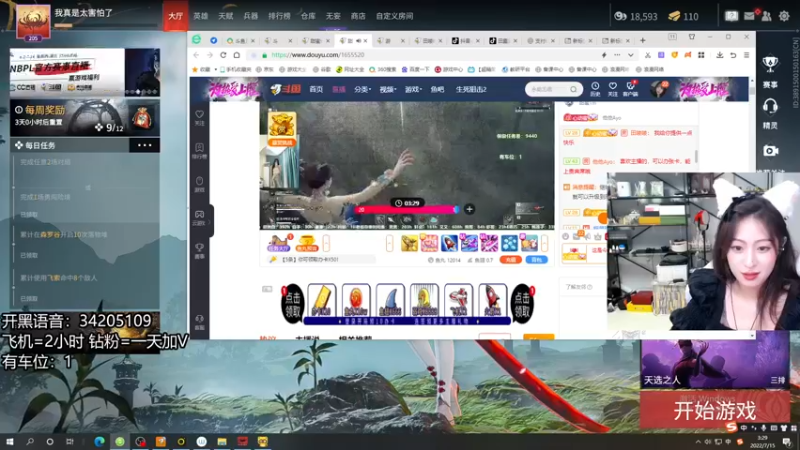The width and height of the screenshot is (800, 450).
Task: Show hidden system tray icons
Action: 697,441
